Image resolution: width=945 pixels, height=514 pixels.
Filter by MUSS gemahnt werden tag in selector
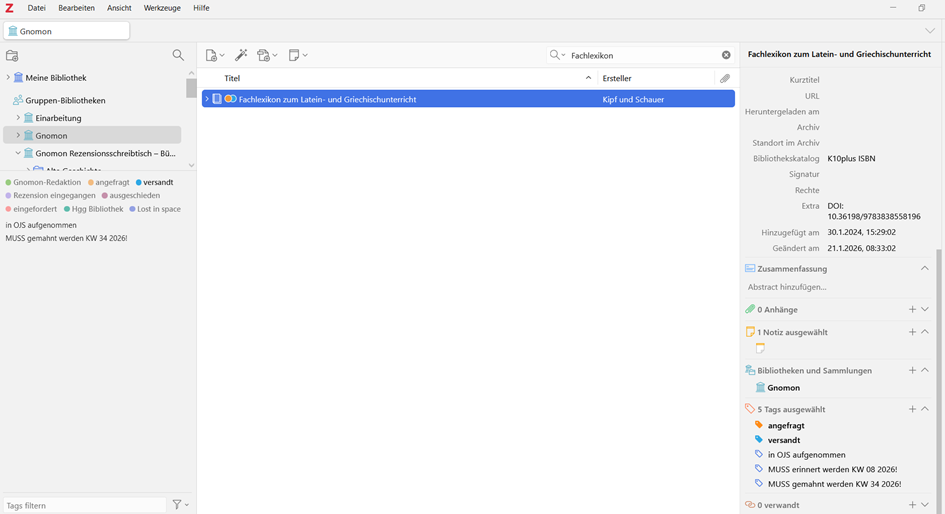click(66, 238)
